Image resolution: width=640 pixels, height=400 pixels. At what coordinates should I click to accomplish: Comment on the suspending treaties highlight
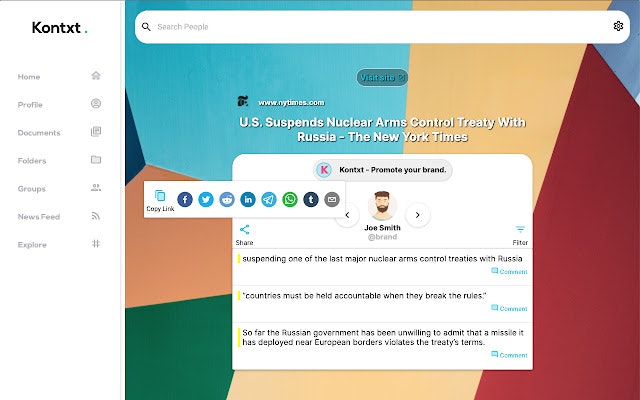[509, 271]
